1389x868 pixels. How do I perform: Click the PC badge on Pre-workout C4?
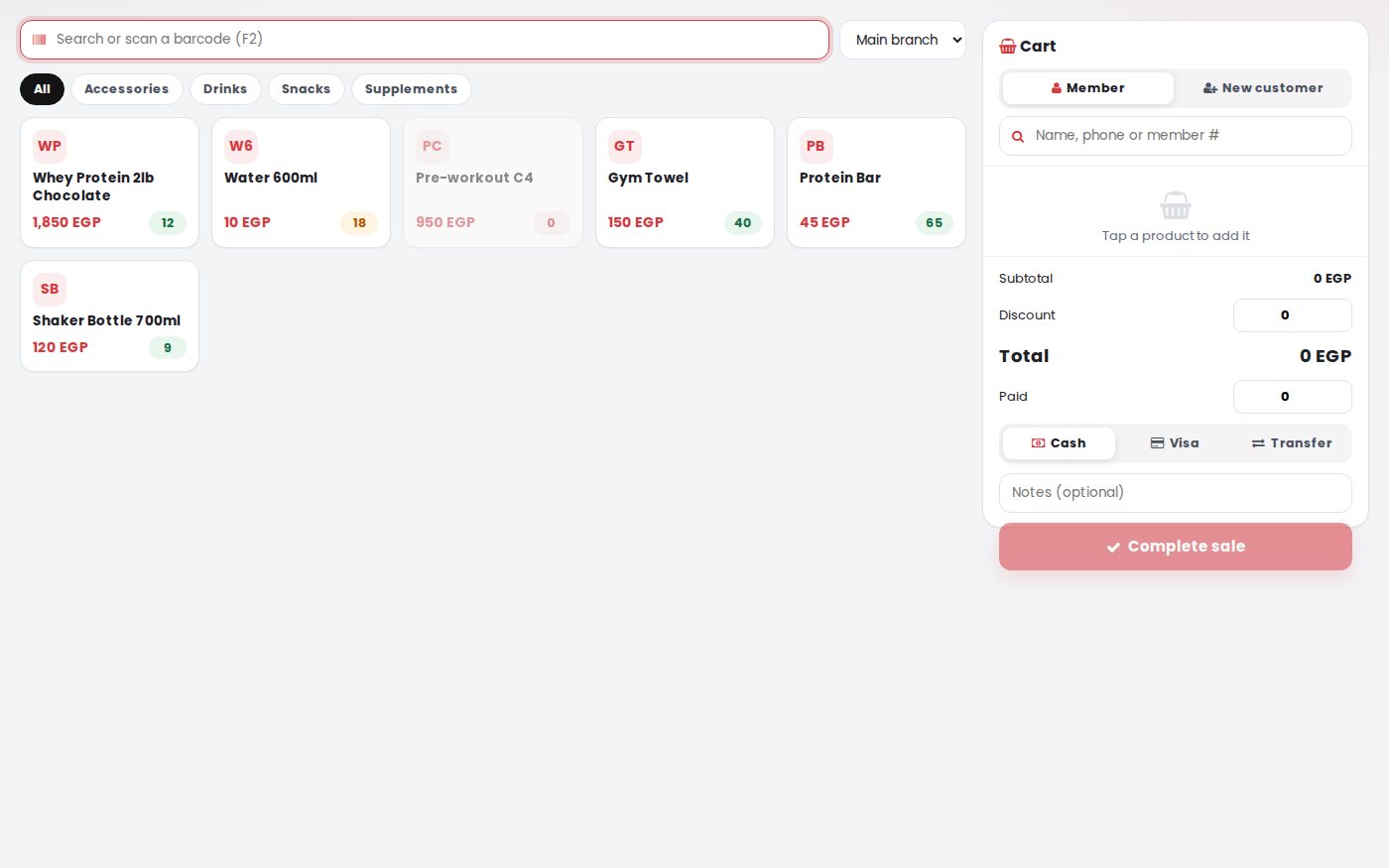[x=433, y=146]
